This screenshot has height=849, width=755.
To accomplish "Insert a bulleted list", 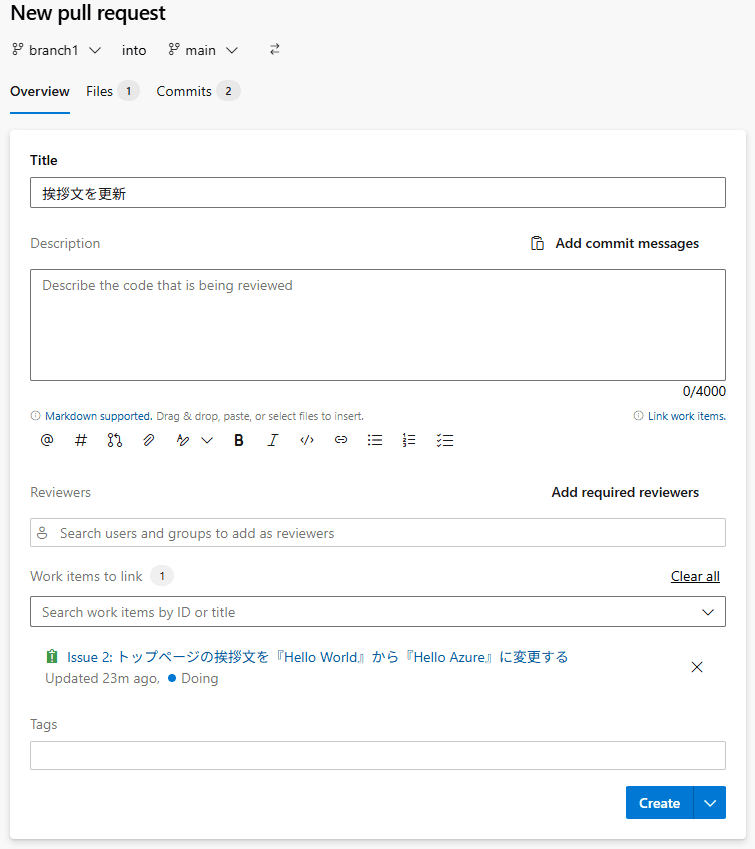I will (x=375, y=440).
